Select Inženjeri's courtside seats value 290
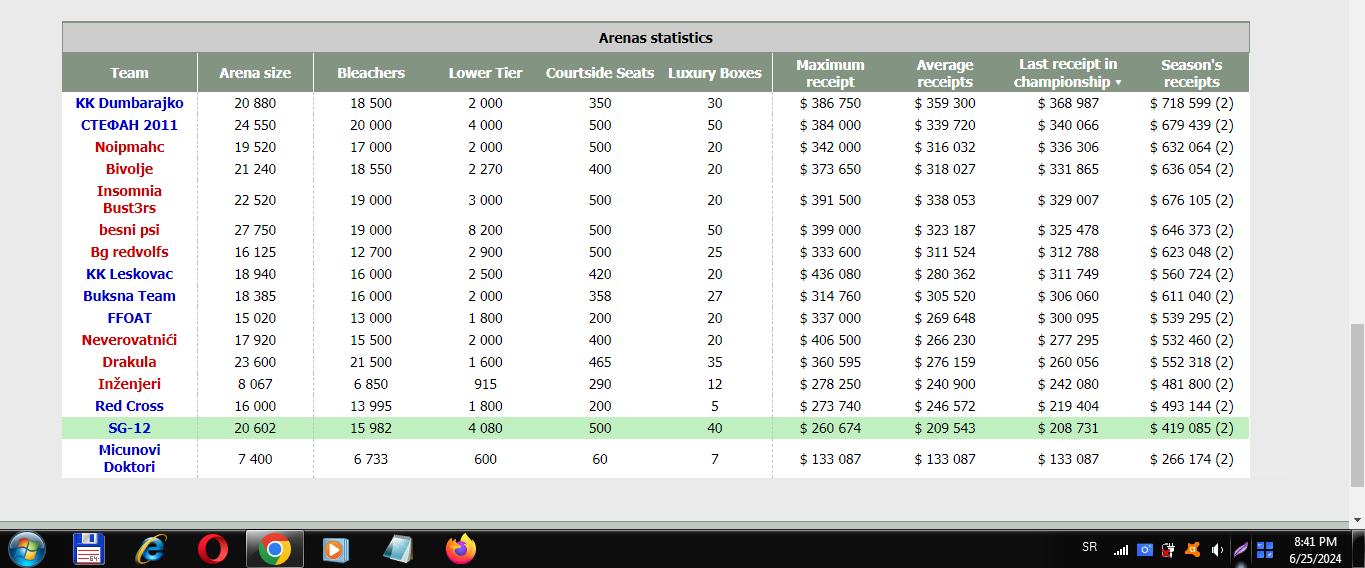 600,384
